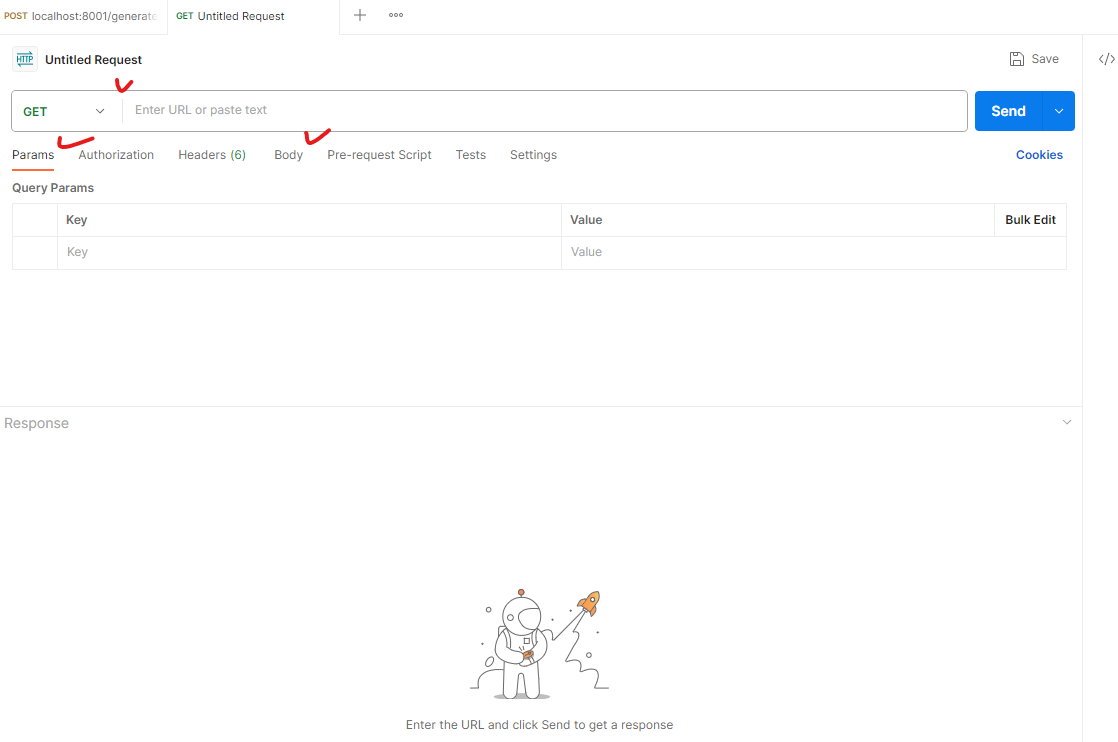Image resolution: width=1118 pixels, height=742 pixels.
Task: Click the query param Value input cell
Action: [814, 252]
